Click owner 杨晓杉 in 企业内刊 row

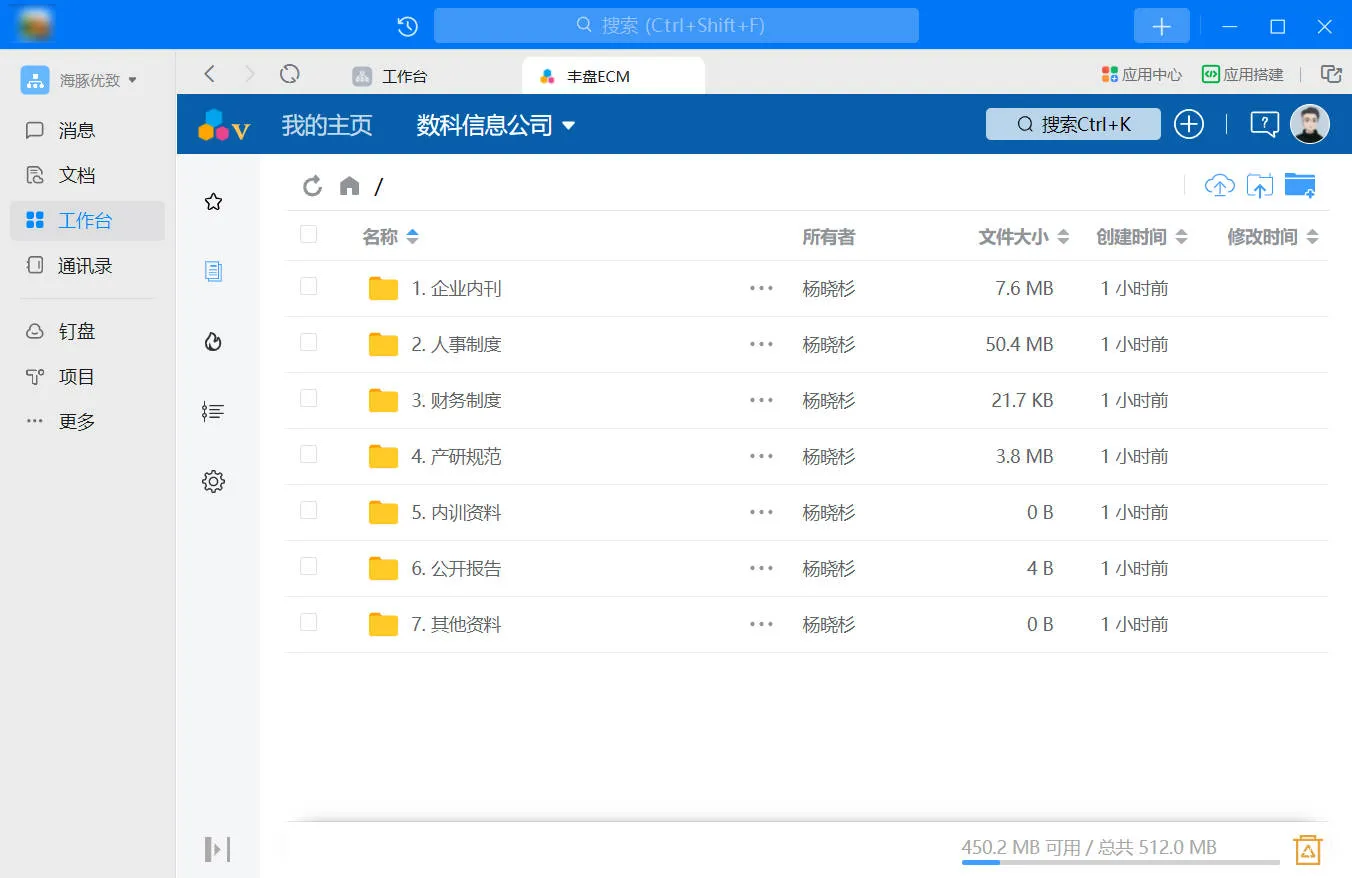pyautogui.click(x=829, y=289)
